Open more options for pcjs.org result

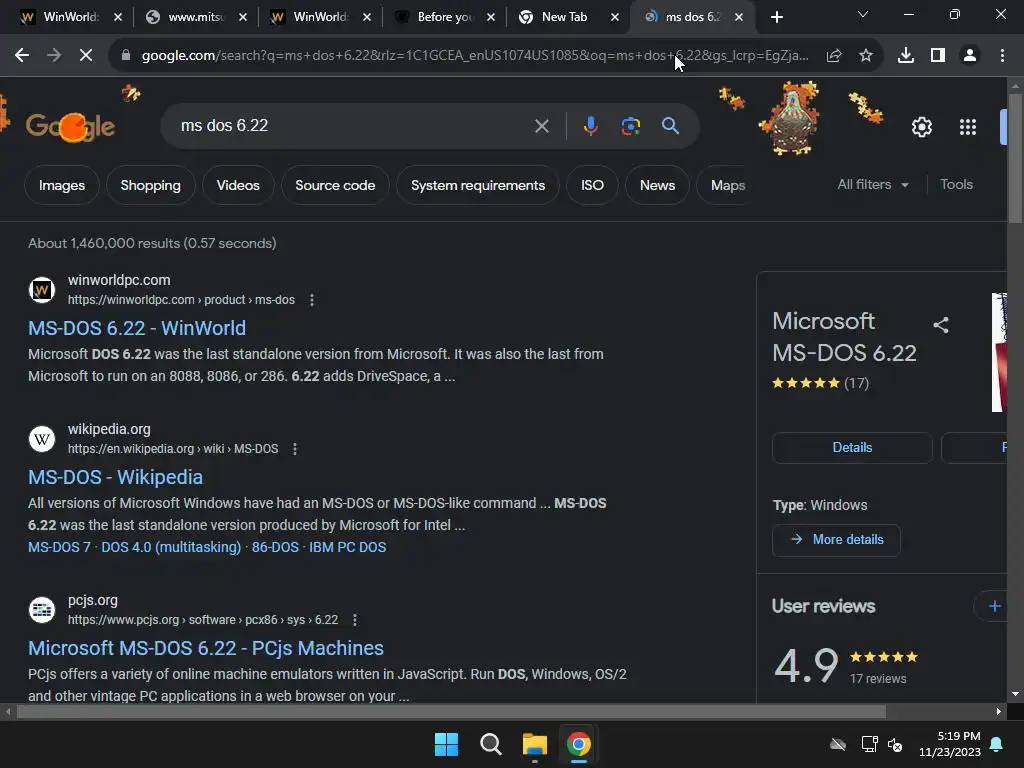tap(355, 620)
